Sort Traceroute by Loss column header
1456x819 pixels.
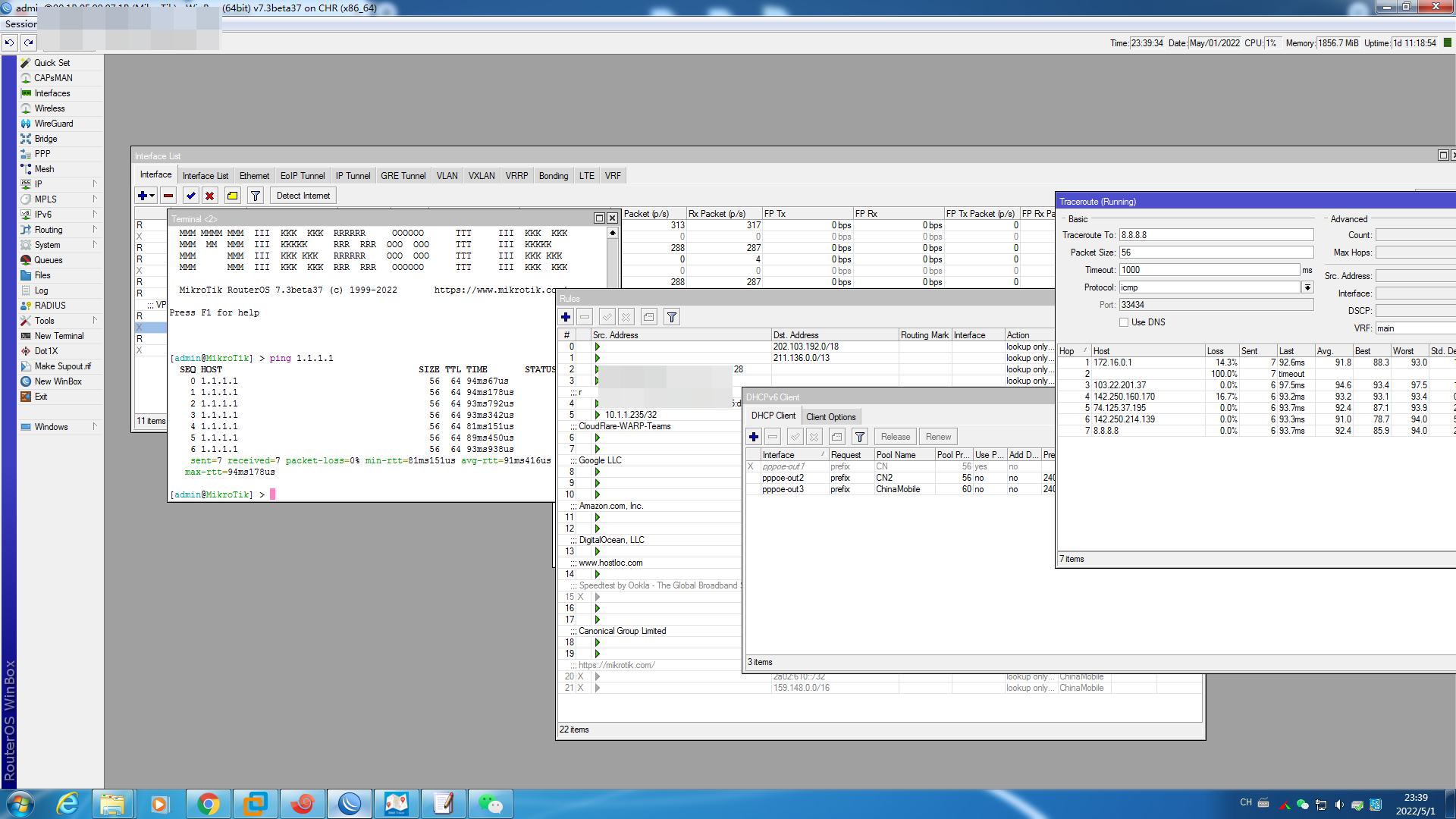[1222, 351]
